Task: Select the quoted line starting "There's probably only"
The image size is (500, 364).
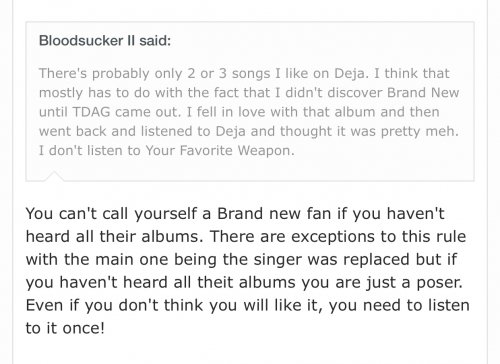Action: coord(244,73)
